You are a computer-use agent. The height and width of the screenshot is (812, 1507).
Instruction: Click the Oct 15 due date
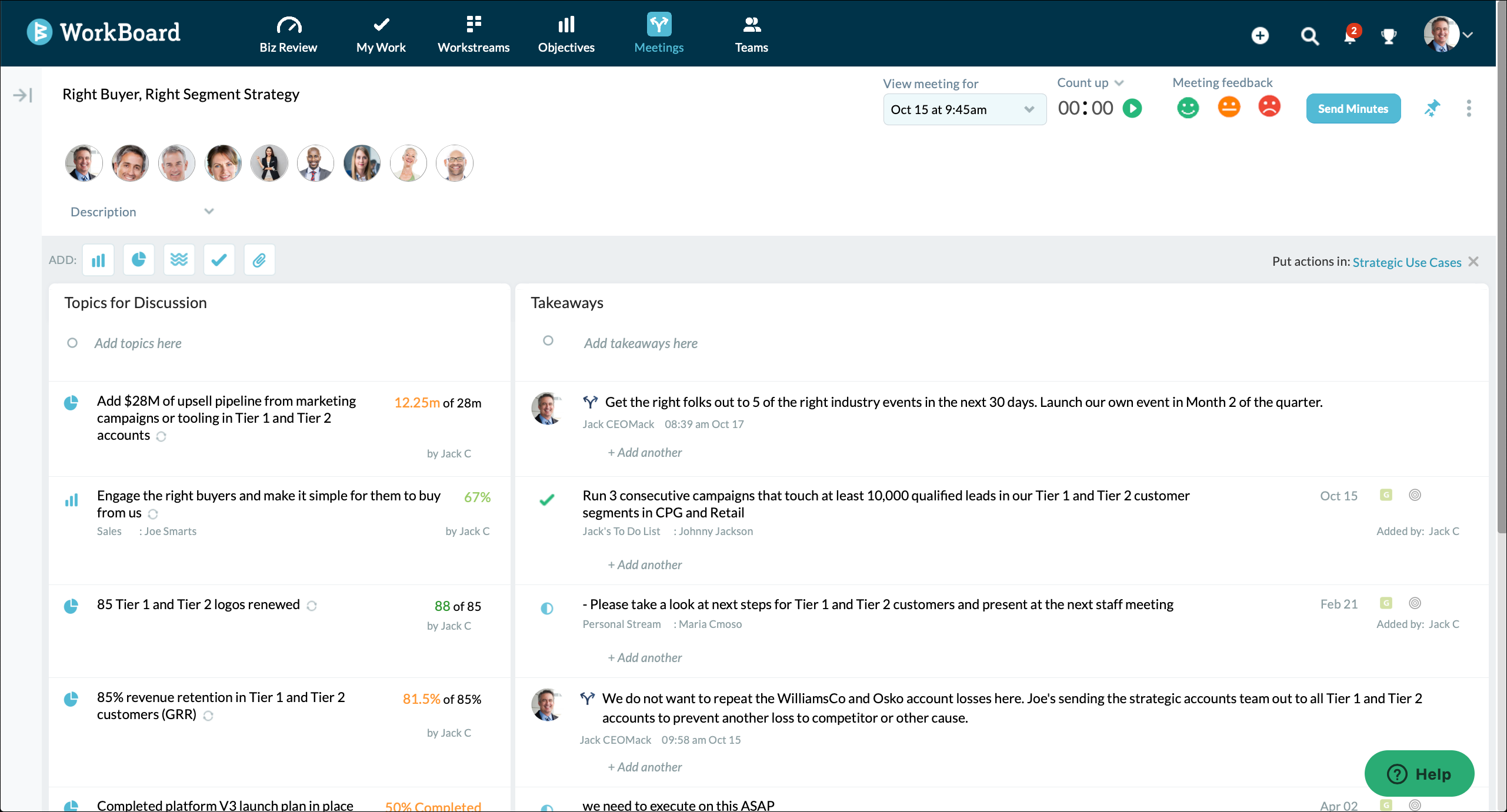(1339, 496)
